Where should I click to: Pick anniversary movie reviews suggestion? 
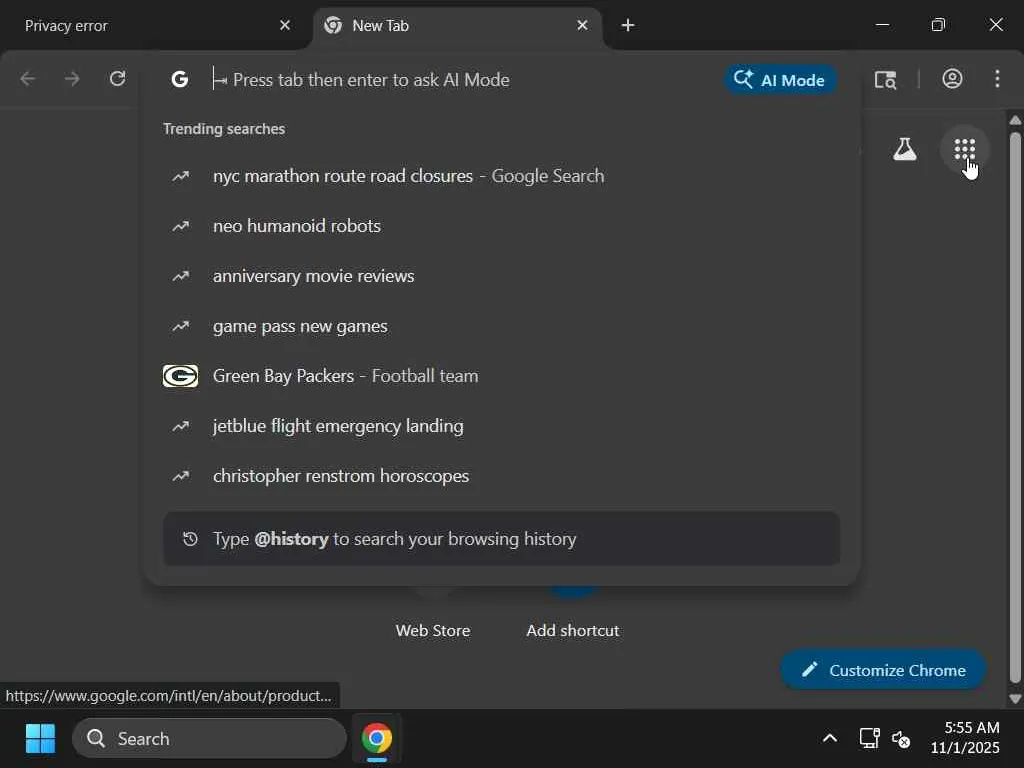coord(502,276)
